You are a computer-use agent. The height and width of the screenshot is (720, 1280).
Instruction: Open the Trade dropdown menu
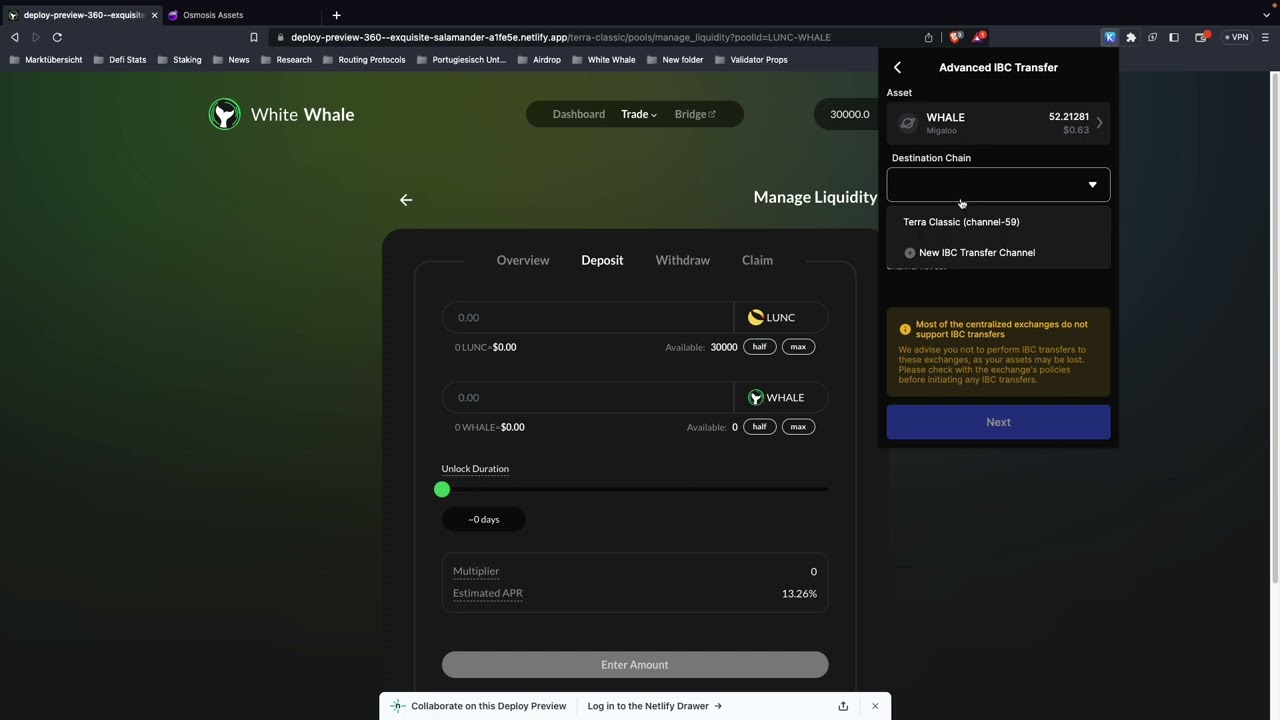click(x=638, y=114)
